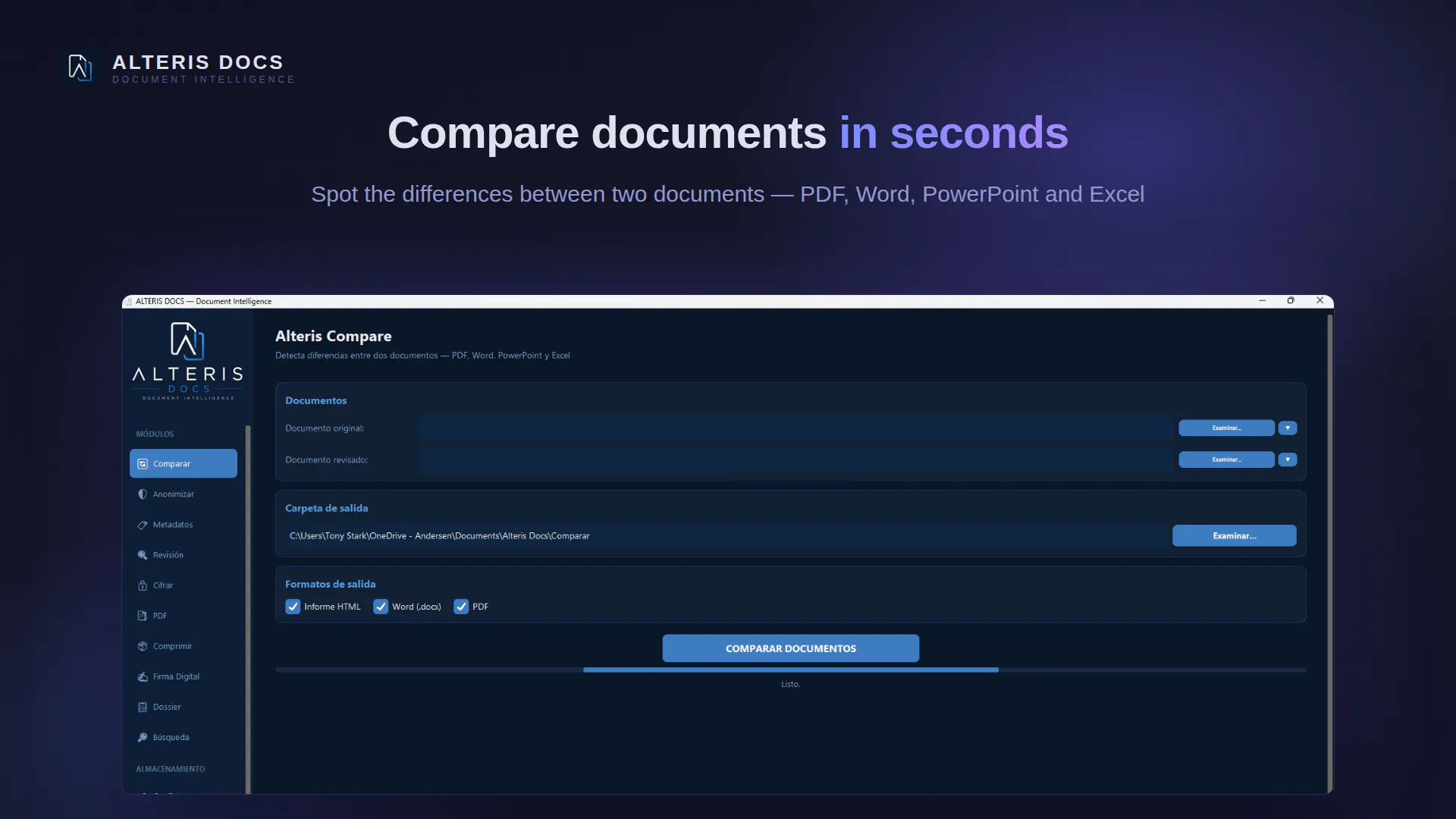Toggle the Informe HTML checkbox
The width and height of the screenshot is (1456, 819).
(x=293, y=607)
